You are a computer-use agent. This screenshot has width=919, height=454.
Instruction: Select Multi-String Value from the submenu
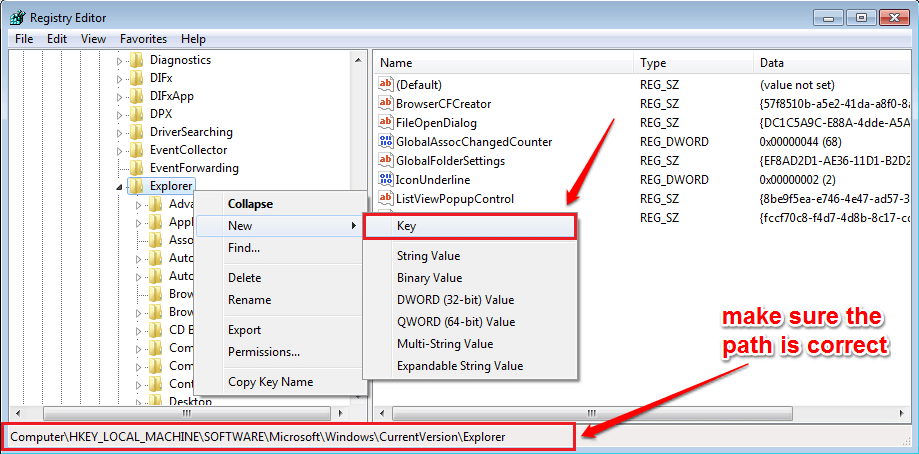[470, 343]
